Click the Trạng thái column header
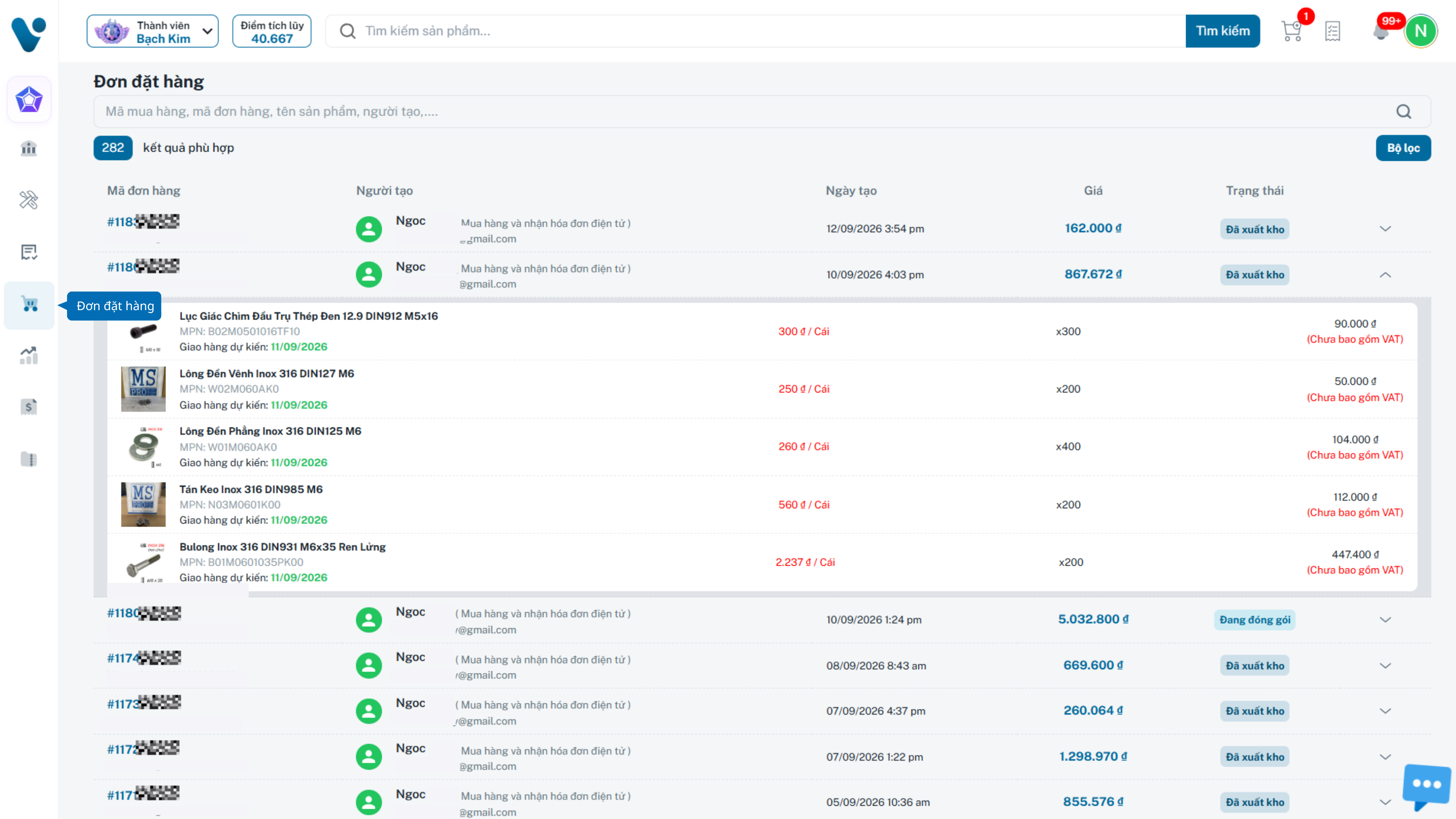The height and width of the screenshot is (819, 1456). pyautogui.click(x=1254, y=191)
